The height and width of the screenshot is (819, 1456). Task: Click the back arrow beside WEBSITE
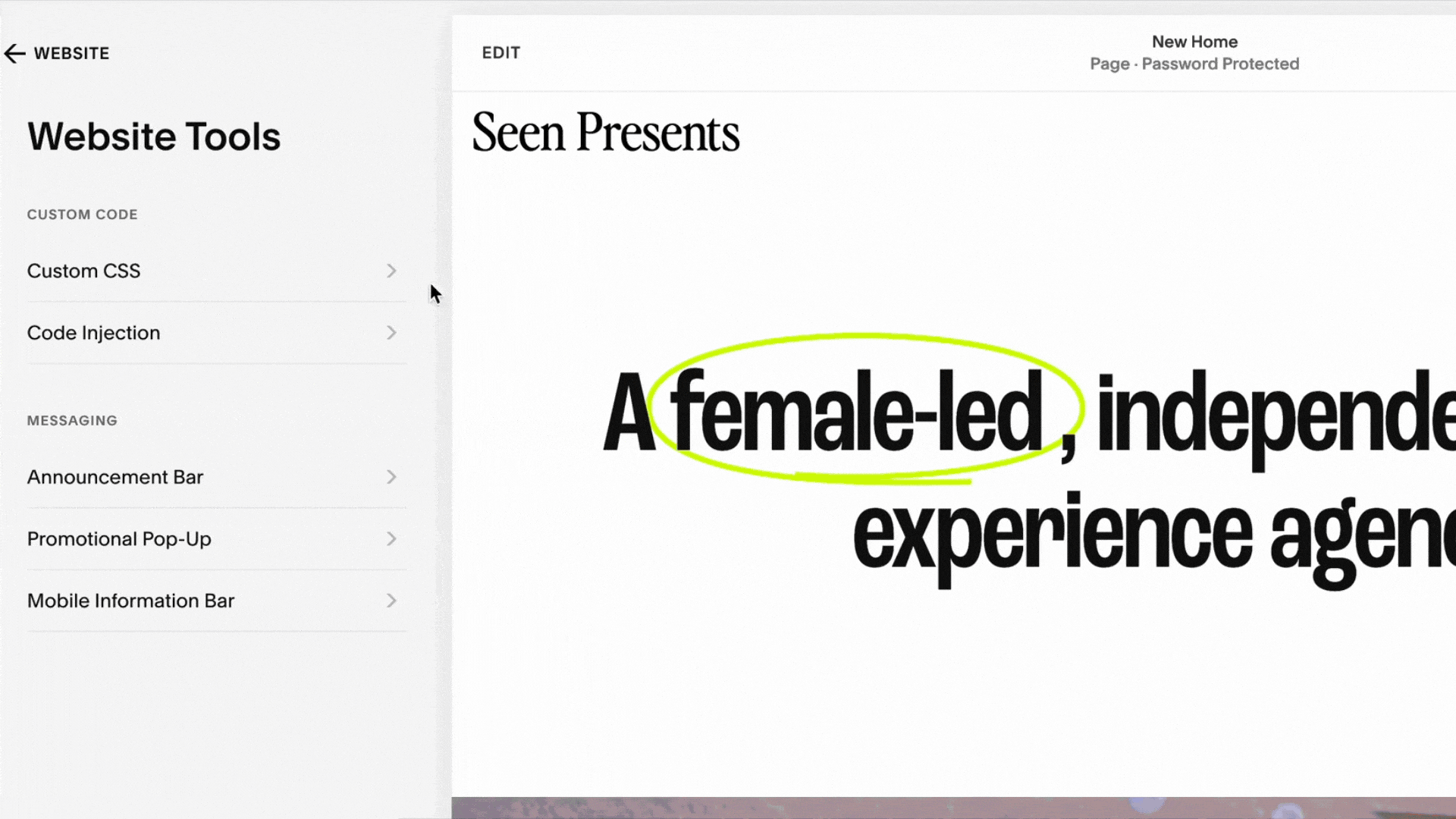[14, 53]
